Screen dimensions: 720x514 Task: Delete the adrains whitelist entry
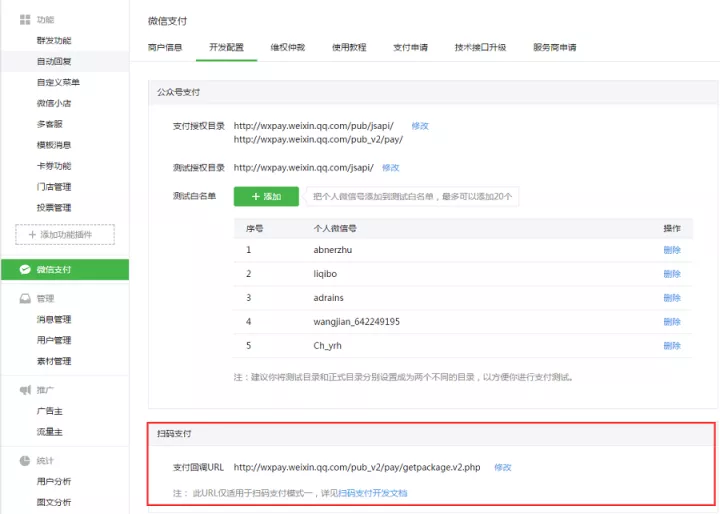pyautogui.click(x=672, y=298)
